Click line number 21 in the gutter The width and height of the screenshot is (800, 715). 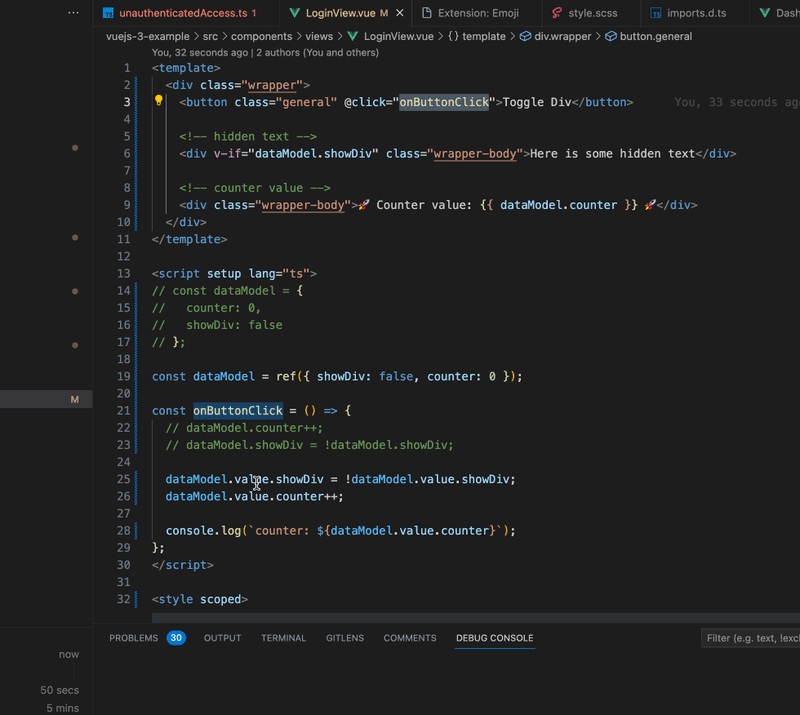[124, 411]
